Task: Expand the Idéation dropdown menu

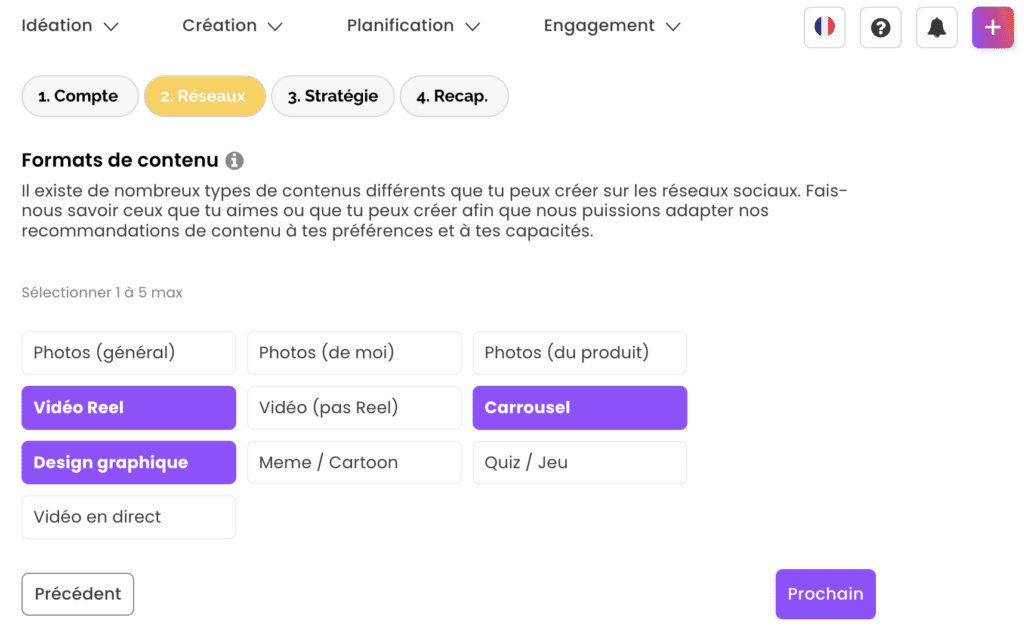Action: point(70,26)
